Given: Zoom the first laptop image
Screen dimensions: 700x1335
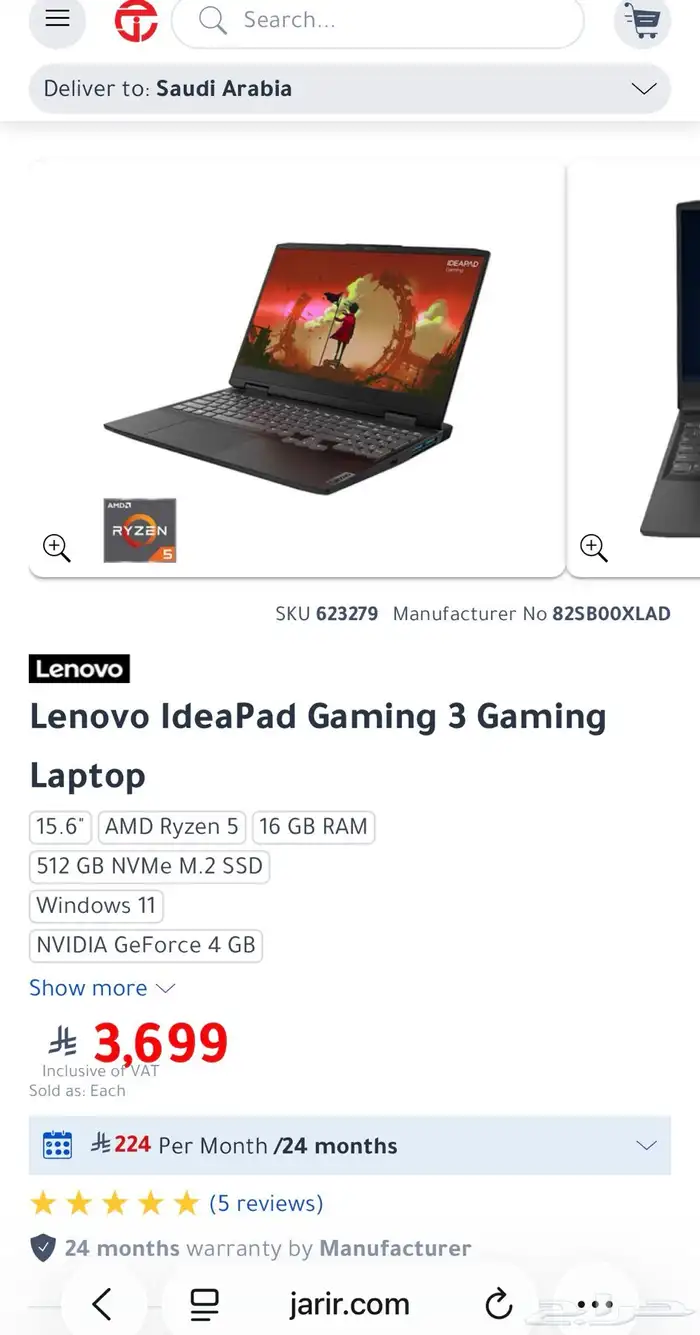Looking at the screenshot, I should pyautogui.click(x=56, y=547).
